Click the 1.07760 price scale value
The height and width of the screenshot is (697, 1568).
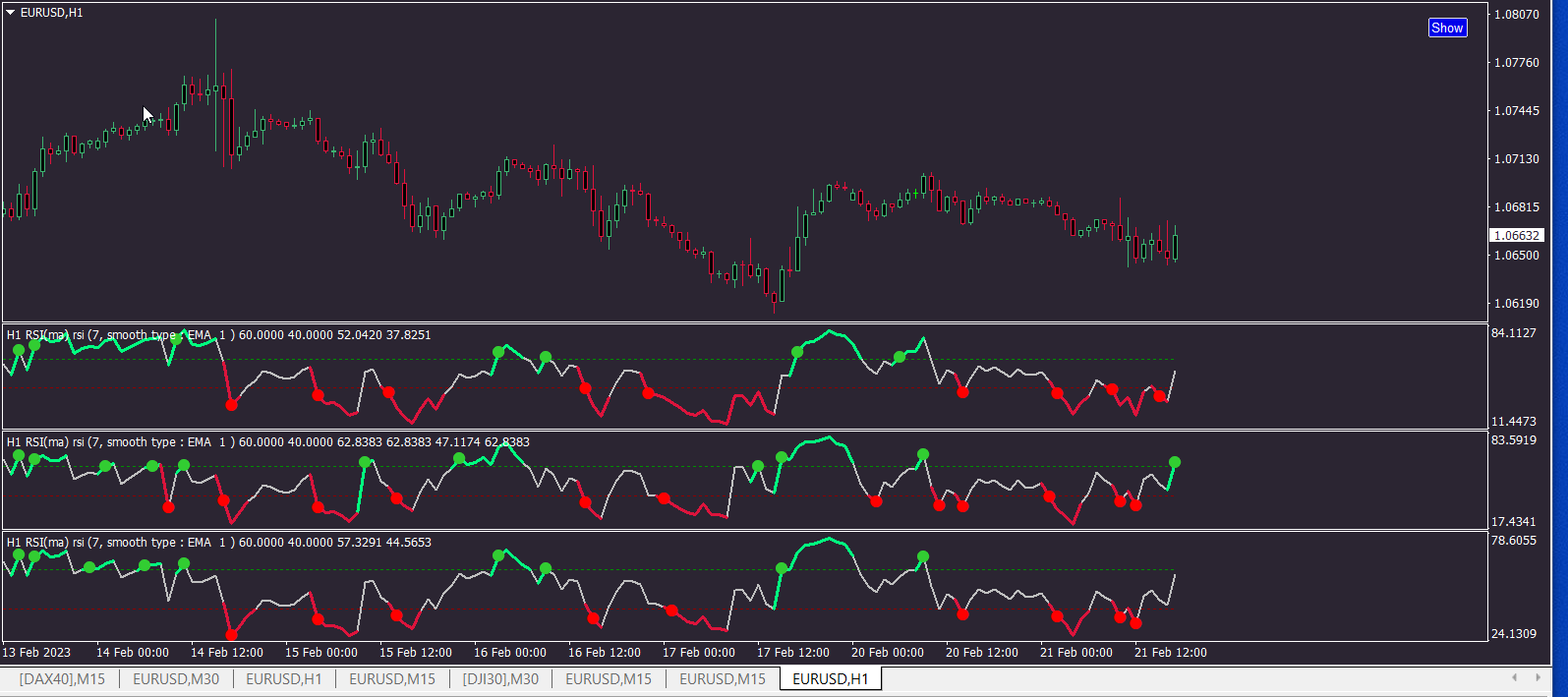tap(1517, 63)
